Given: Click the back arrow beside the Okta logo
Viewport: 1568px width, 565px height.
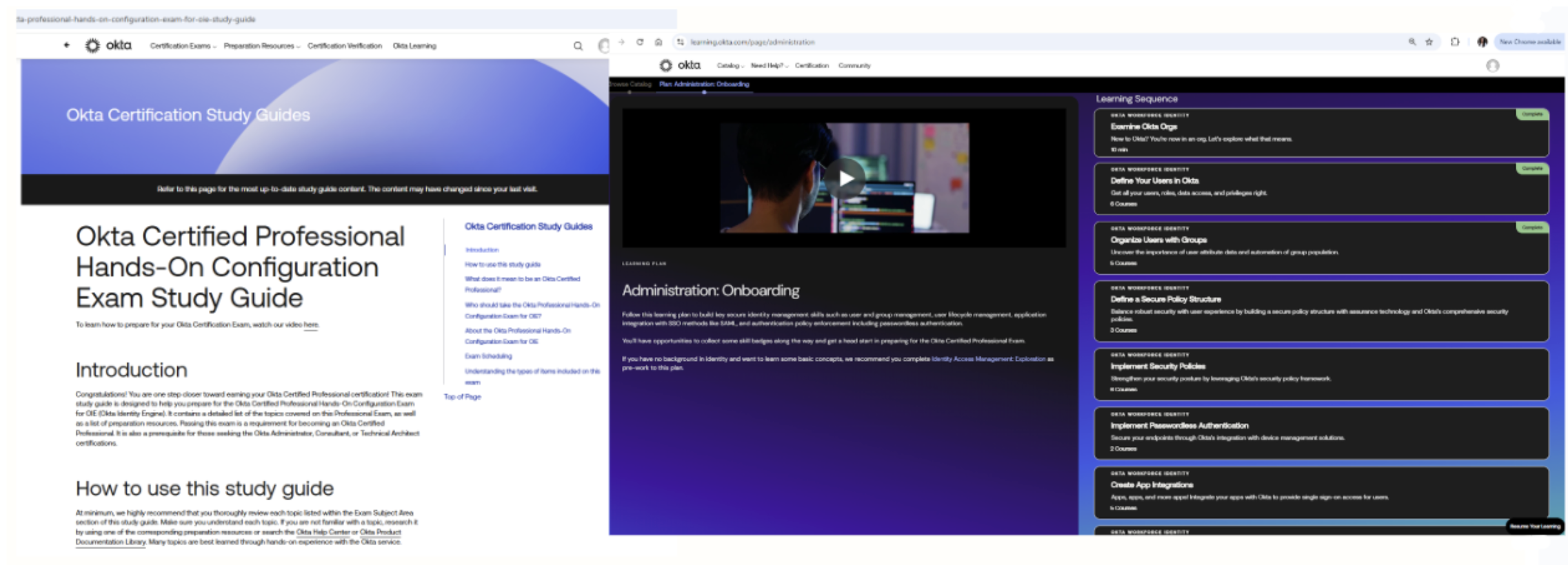Looking at the screenshot, I should (67, 45).
